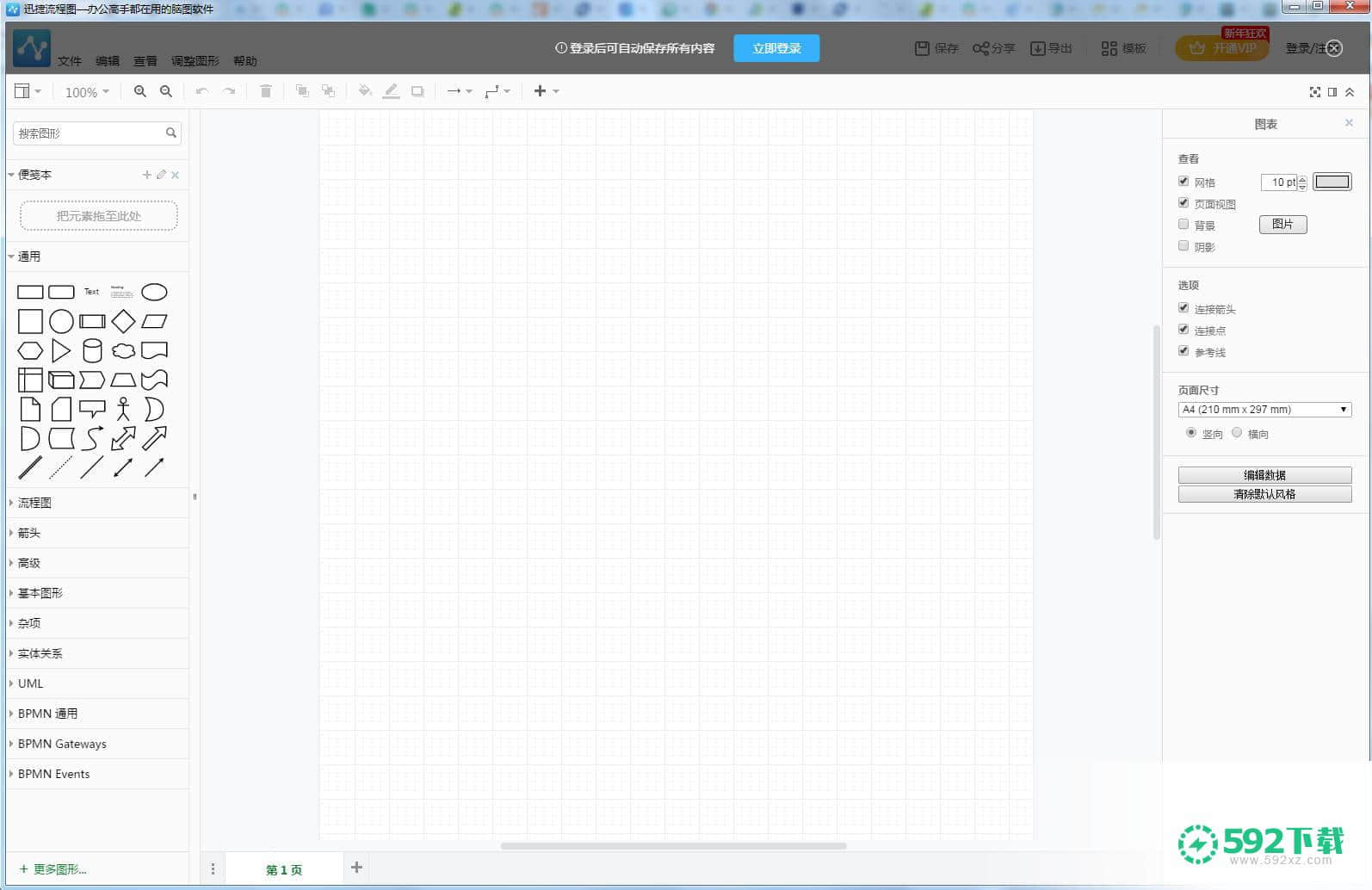Open the 帮助 menu
The width and height of the screenshot is (1372, 890).
245,61
